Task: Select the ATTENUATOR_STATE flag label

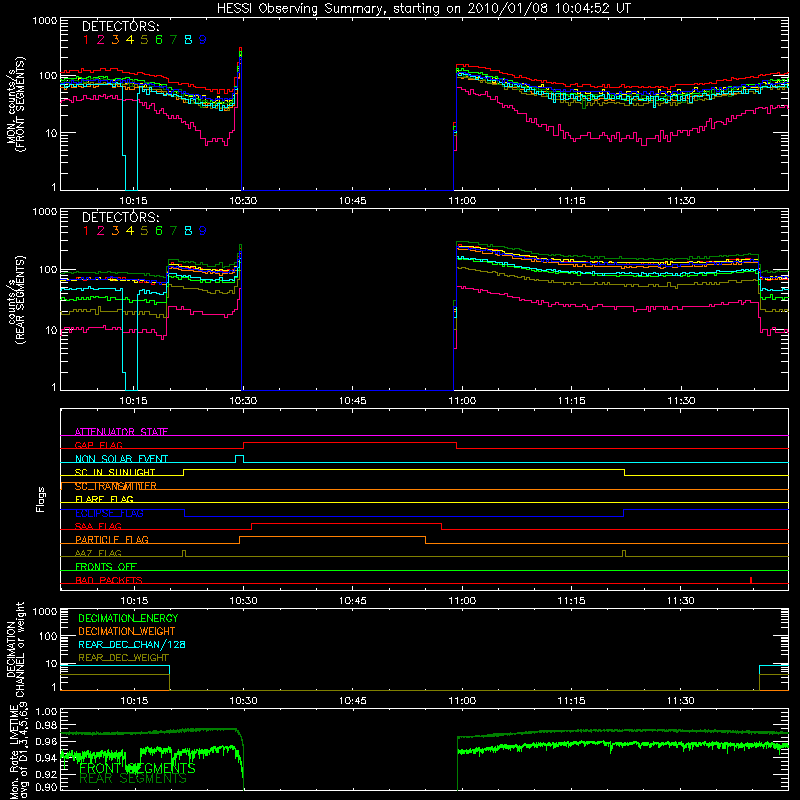Action: 121,432
